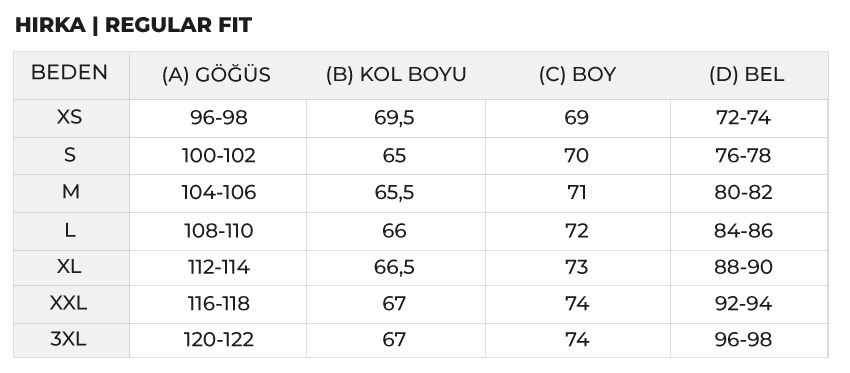850x373 pixels.
Task: Click the S size row label
Action: point(69,155)
